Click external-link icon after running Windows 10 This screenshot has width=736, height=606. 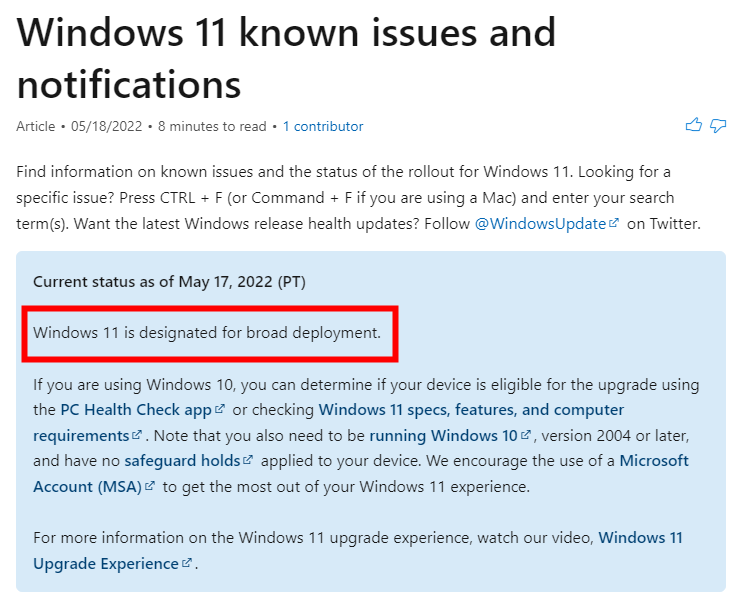click(526, 435)
